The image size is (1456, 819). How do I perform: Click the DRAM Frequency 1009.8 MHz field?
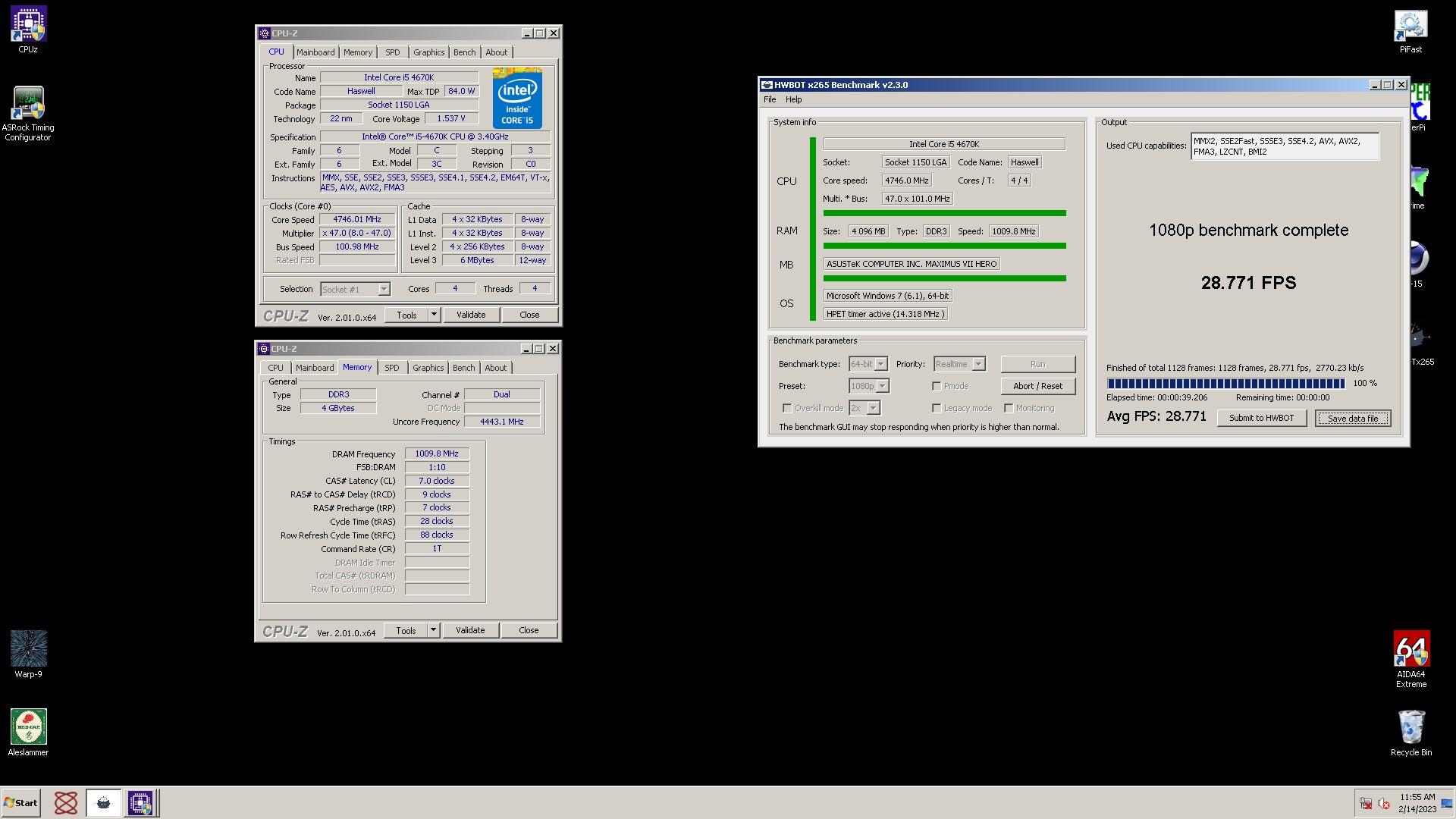437,453
